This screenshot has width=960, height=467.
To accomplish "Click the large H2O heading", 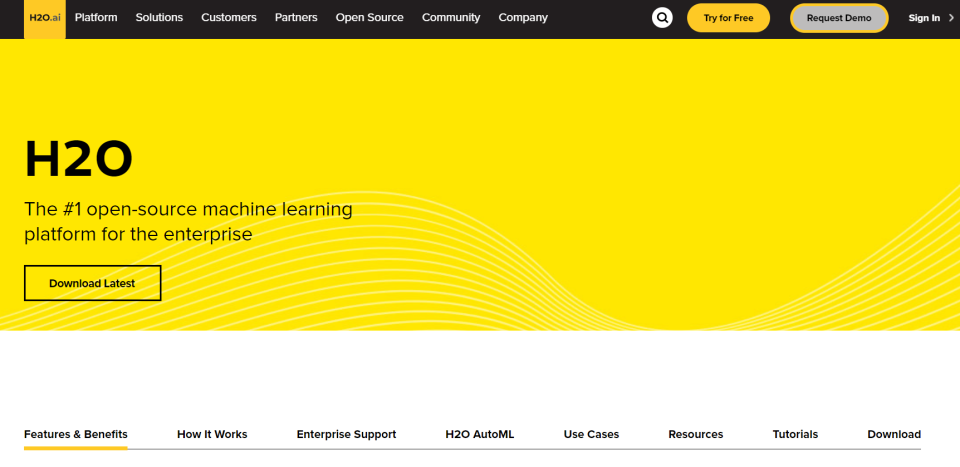I will [78, 159].
